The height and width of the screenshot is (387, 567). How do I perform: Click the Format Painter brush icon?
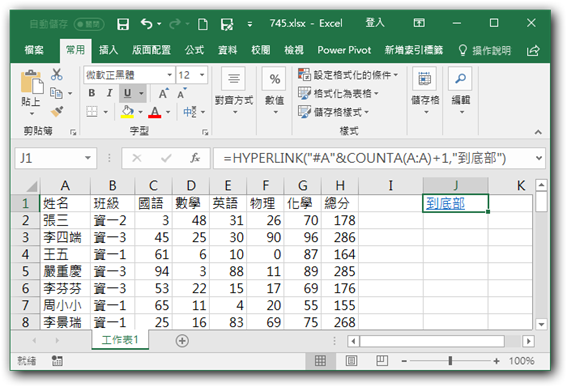click(56, 112)
